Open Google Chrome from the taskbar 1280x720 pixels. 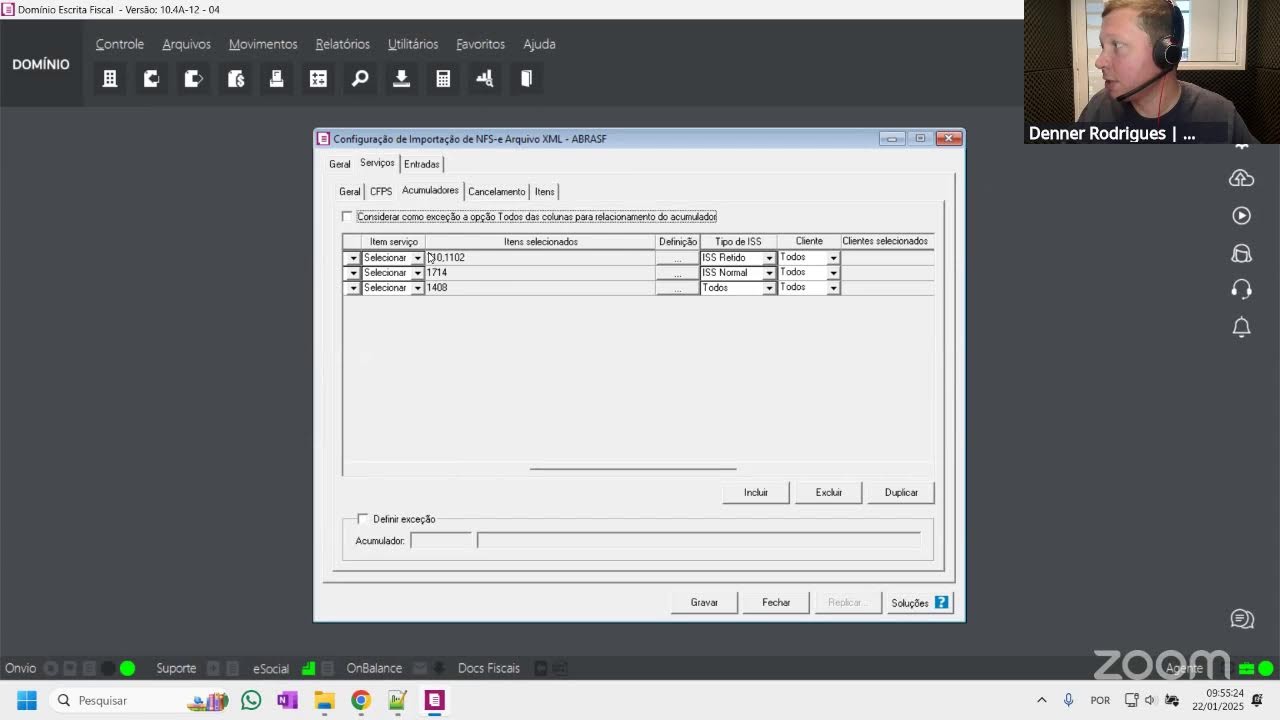click(x=361, y=700)
